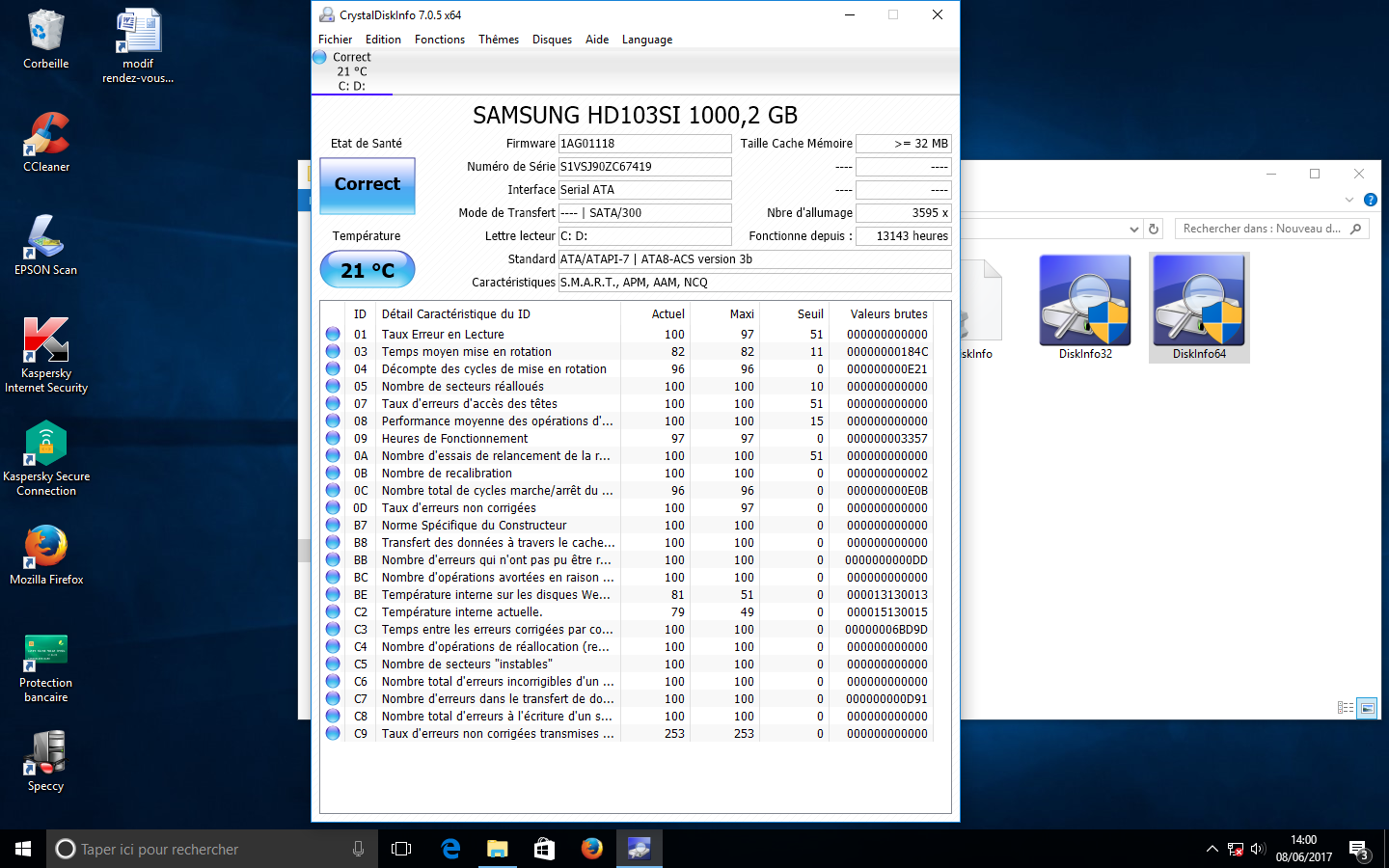Open the Thèmes menu
This screenshot has height=868, width=1389.
[x=498, y=40]
